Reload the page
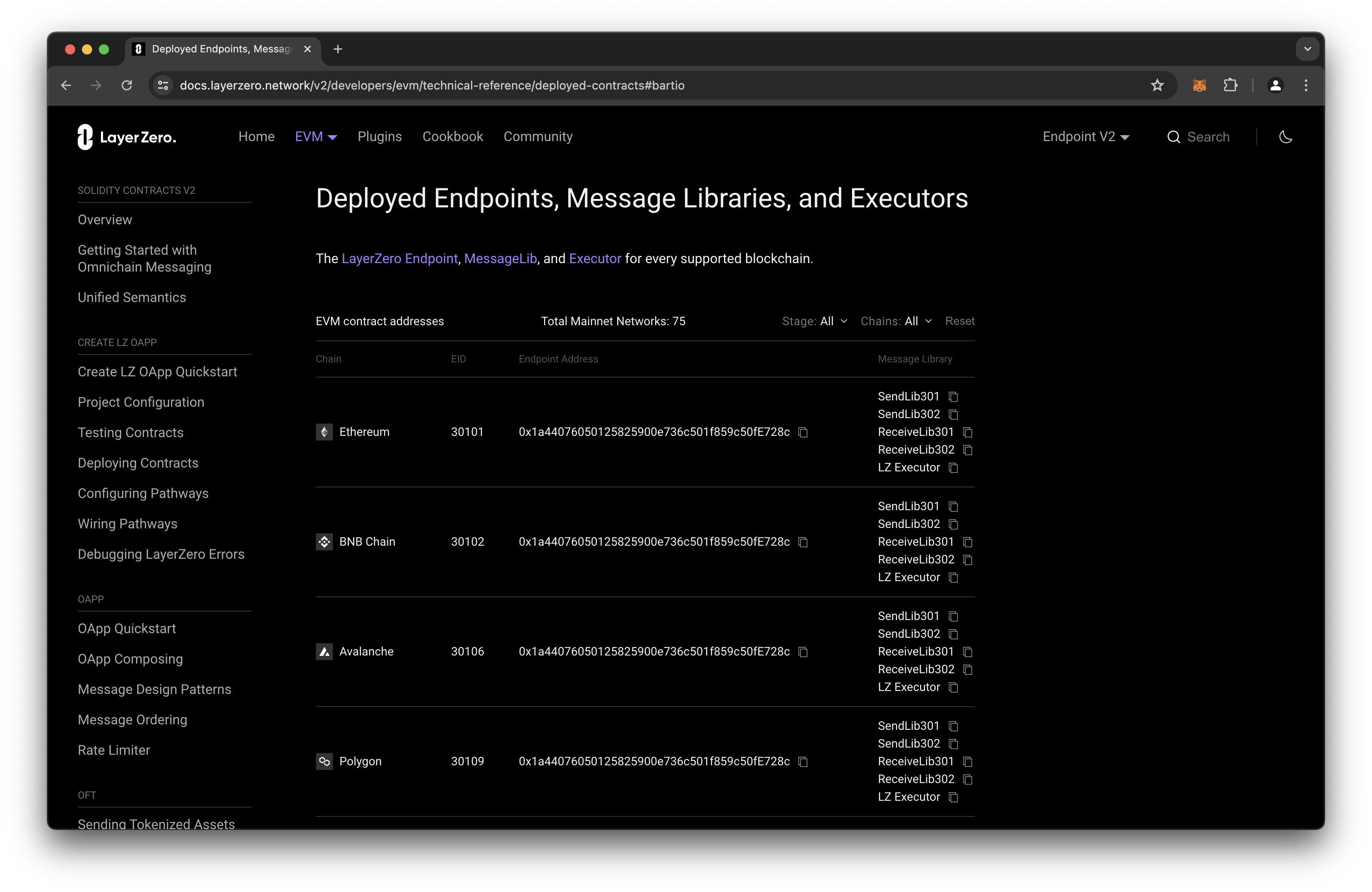 pyautogui.click(x=127, y=85)
